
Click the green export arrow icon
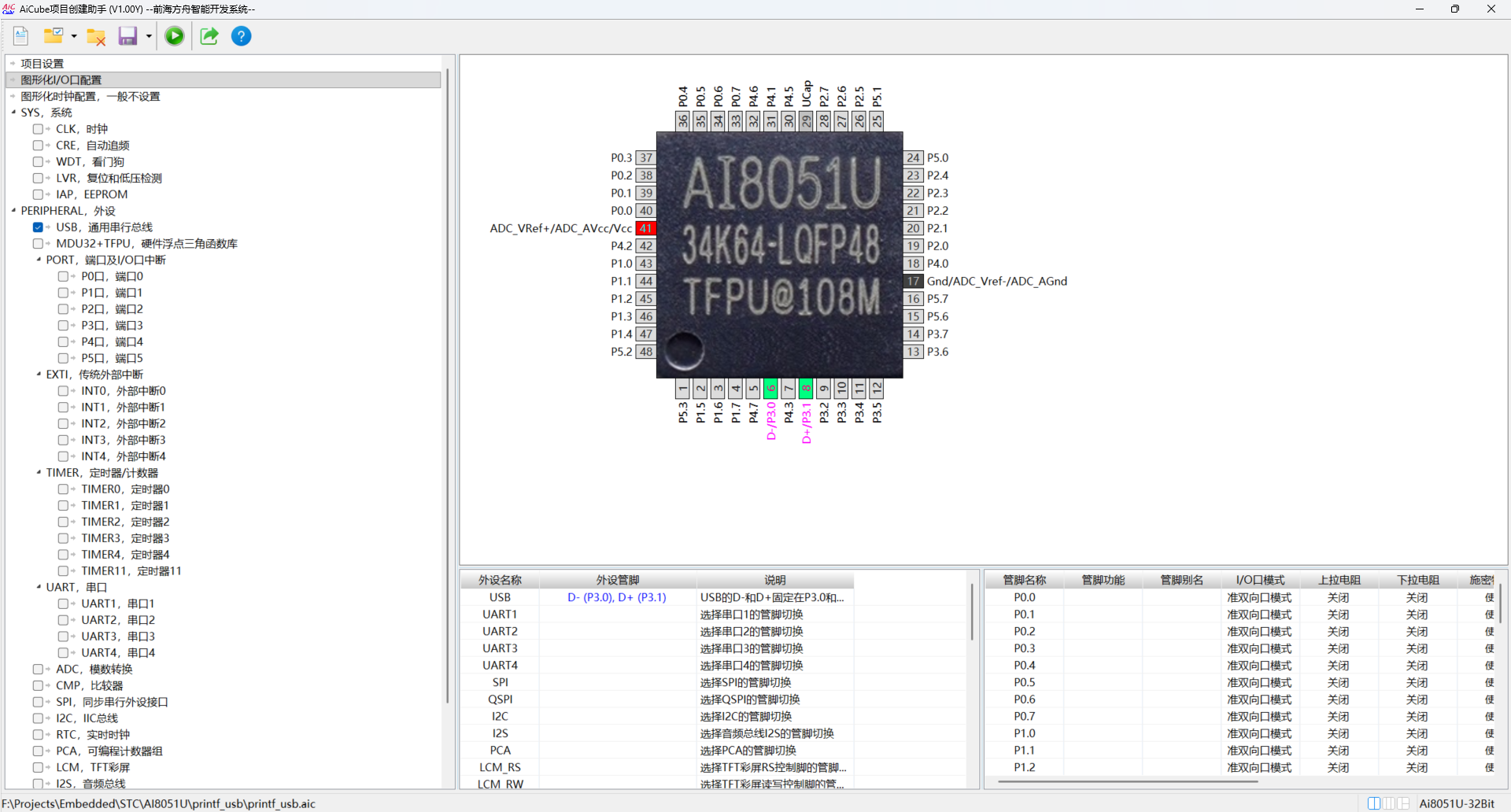(x=209, y=36)
